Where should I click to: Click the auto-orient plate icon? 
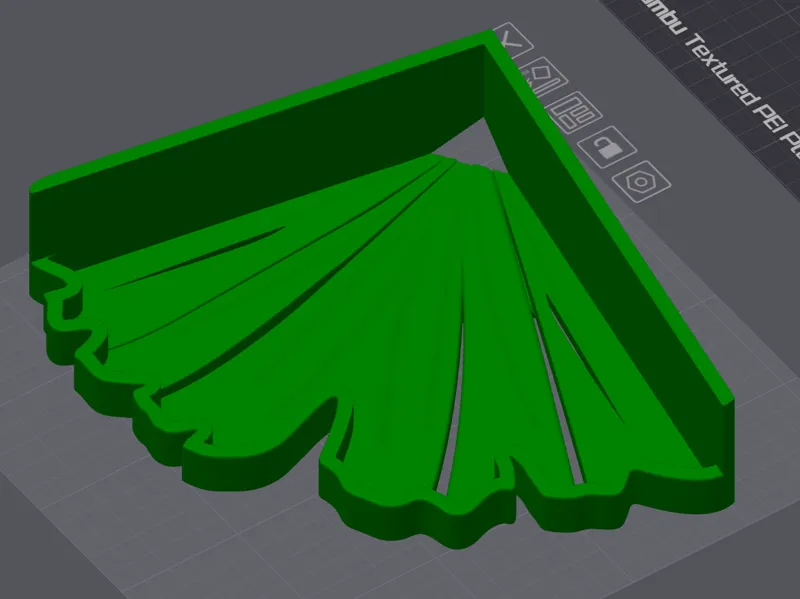544,78
